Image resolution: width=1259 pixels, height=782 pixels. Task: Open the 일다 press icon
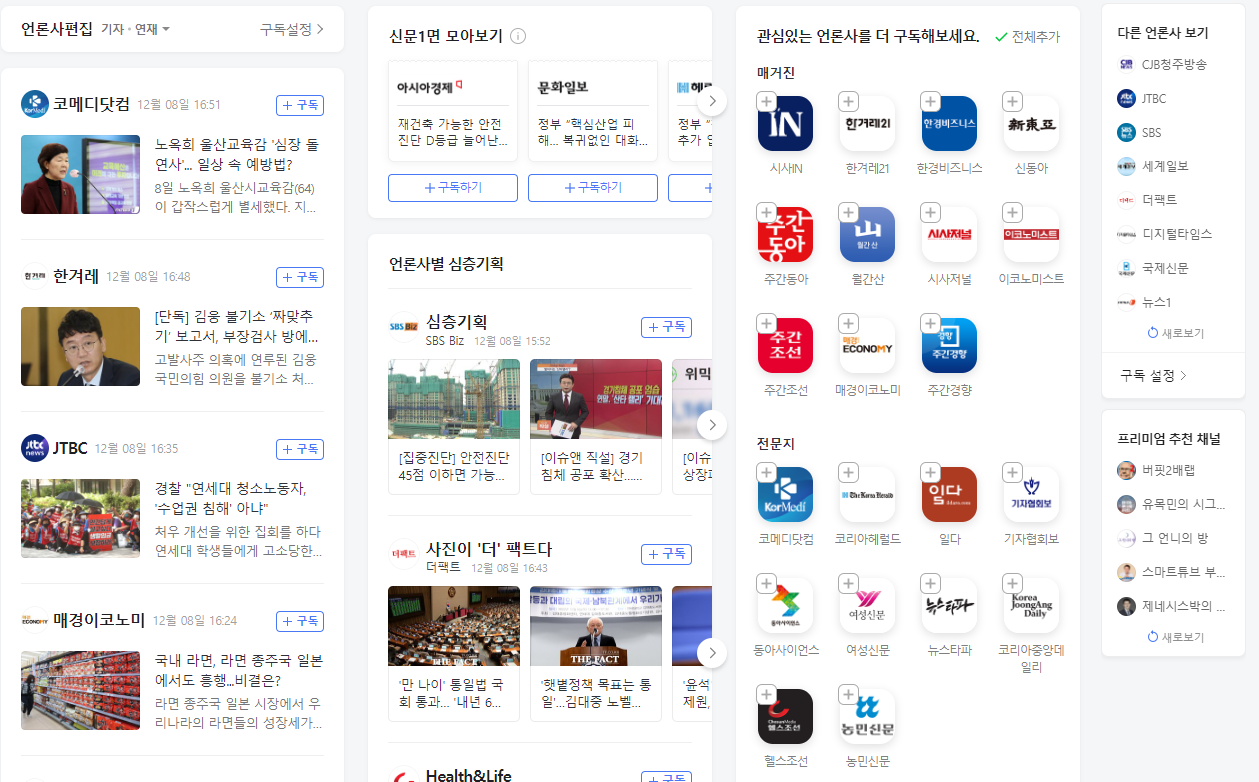[x=949, y=494]
